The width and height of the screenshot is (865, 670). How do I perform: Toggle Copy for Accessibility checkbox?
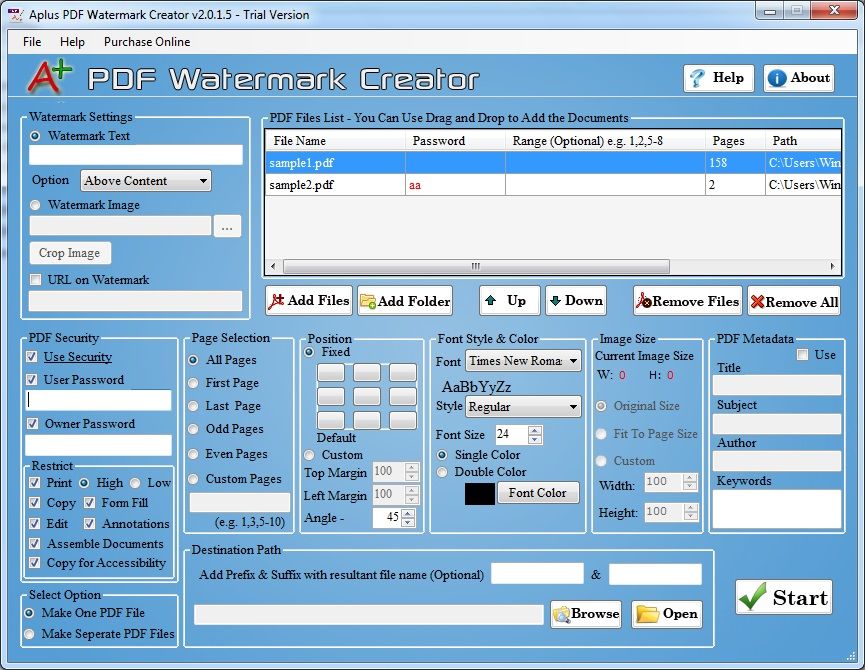coord(34,562)
